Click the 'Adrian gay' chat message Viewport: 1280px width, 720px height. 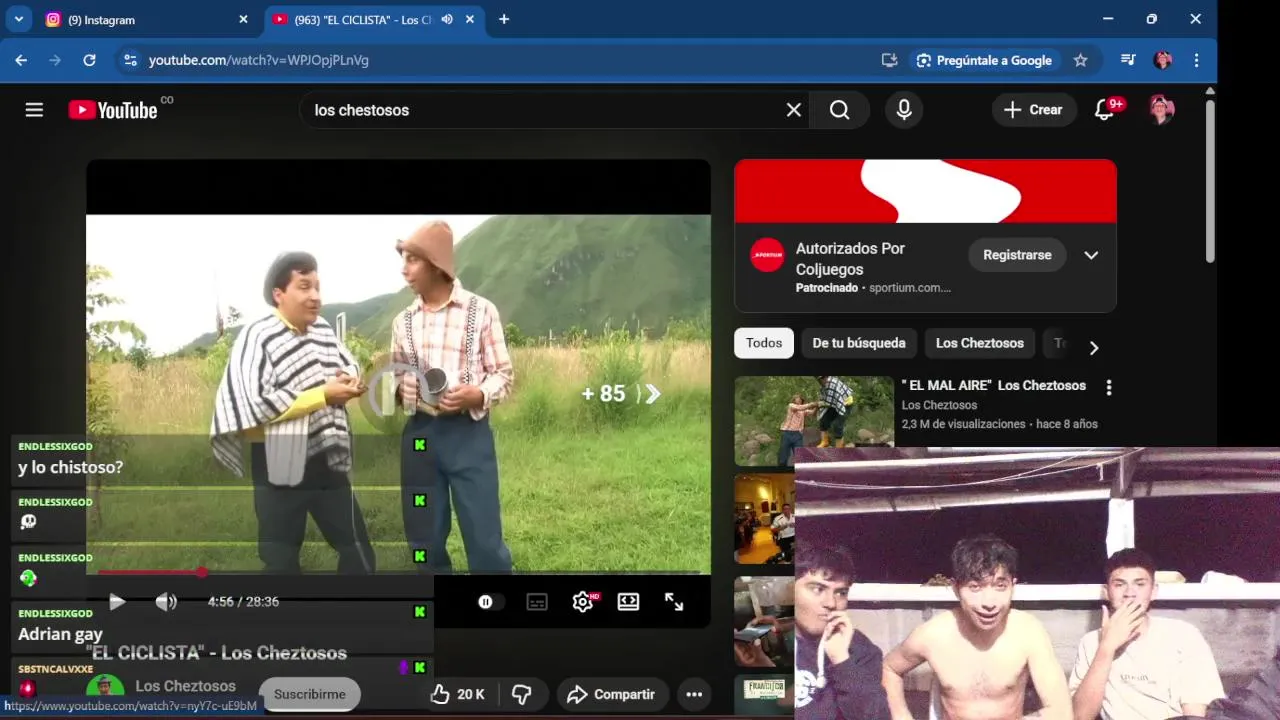[x=60, y=634]
